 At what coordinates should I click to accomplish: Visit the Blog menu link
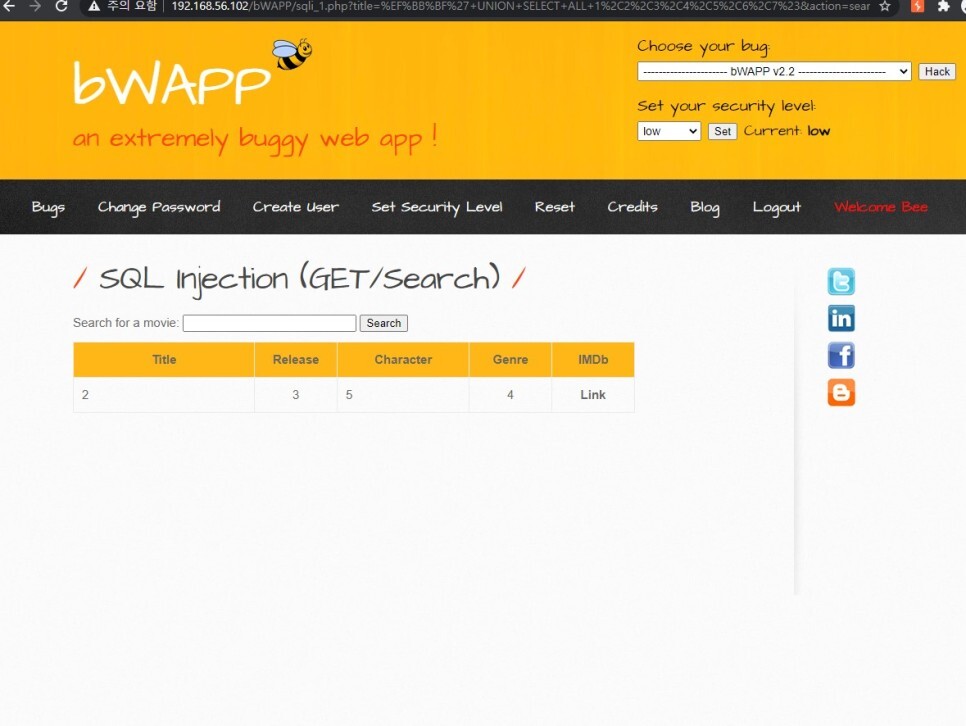pos(705,207)
